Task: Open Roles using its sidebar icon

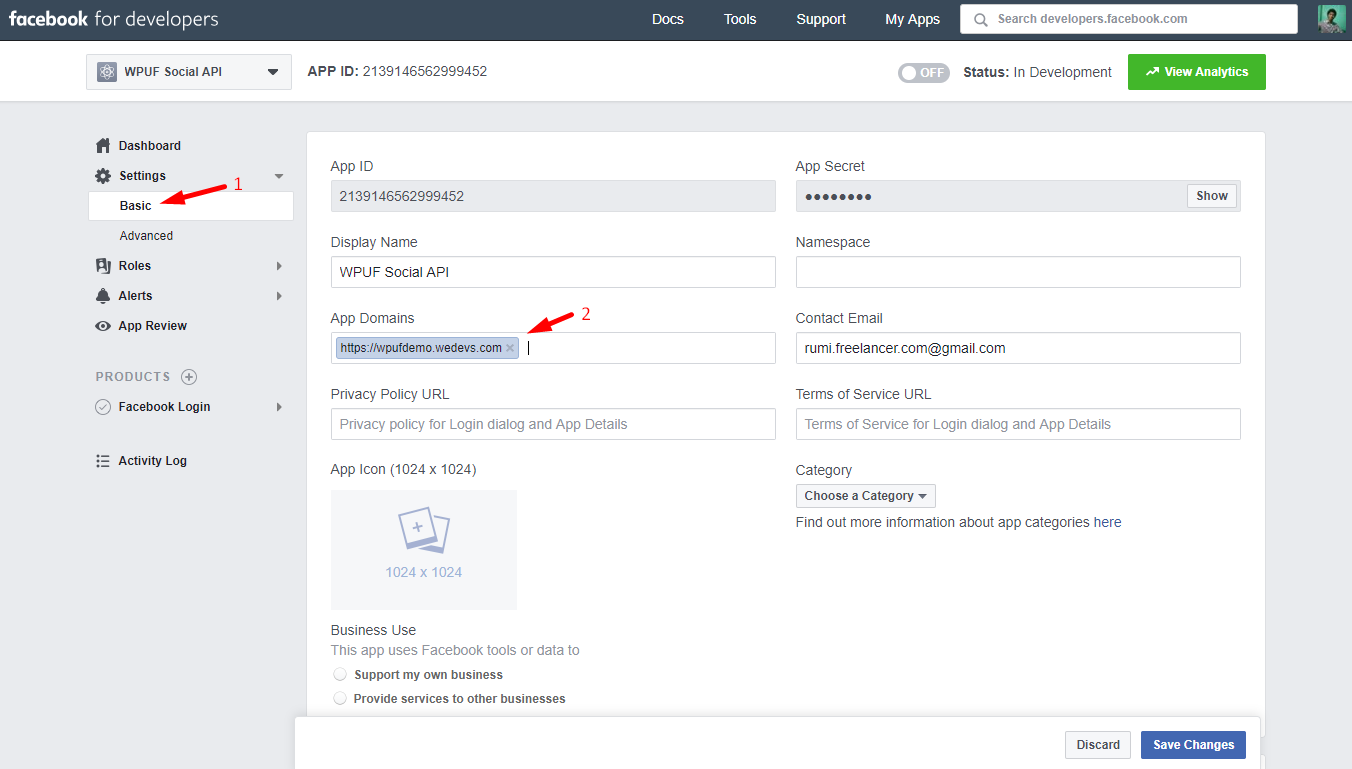Action: 103,265
